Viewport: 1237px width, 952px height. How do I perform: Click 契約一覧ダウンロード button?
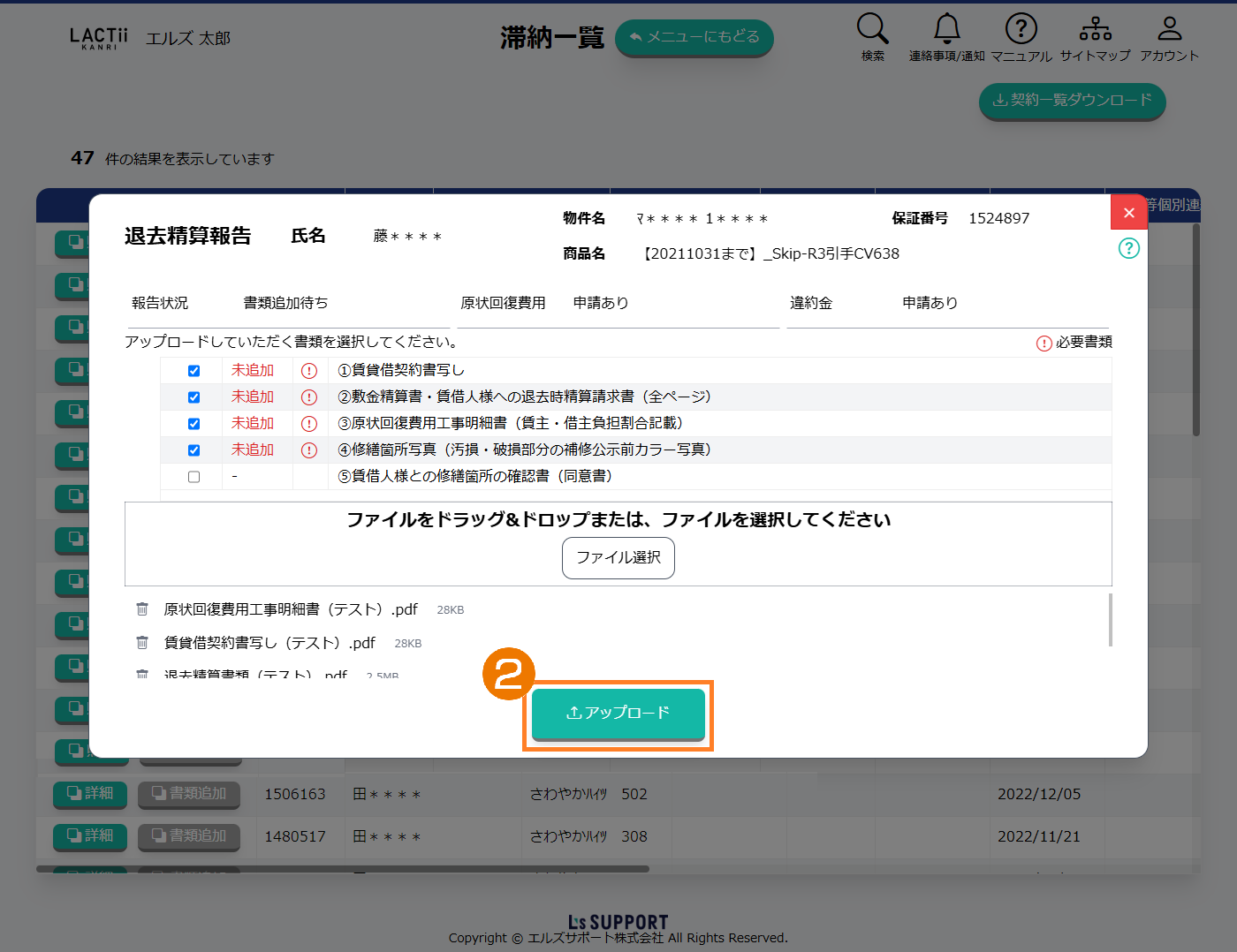click(x=1072, y=101)
